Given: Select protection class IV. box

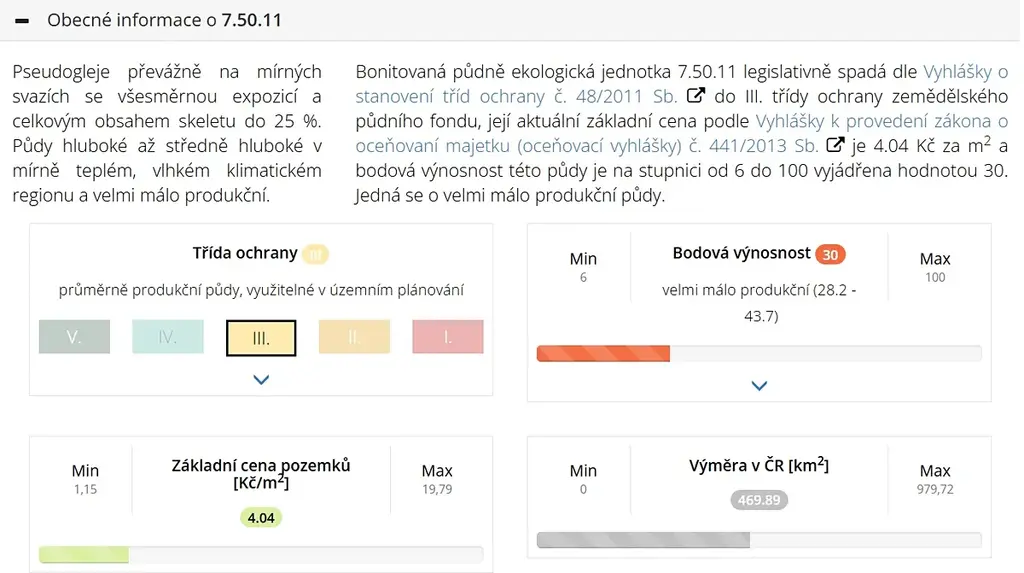Looking at the screenshot, I should (168, 337).
